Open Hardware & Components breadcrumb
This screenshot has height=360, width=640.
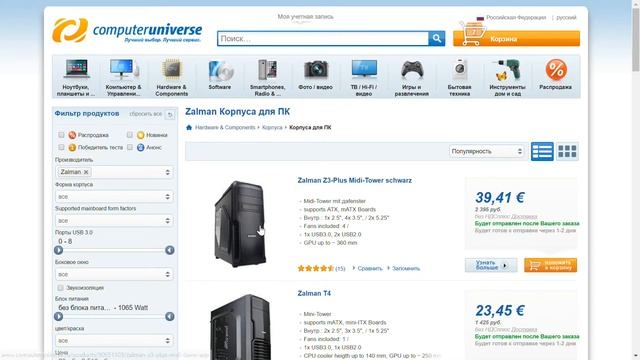225,127
